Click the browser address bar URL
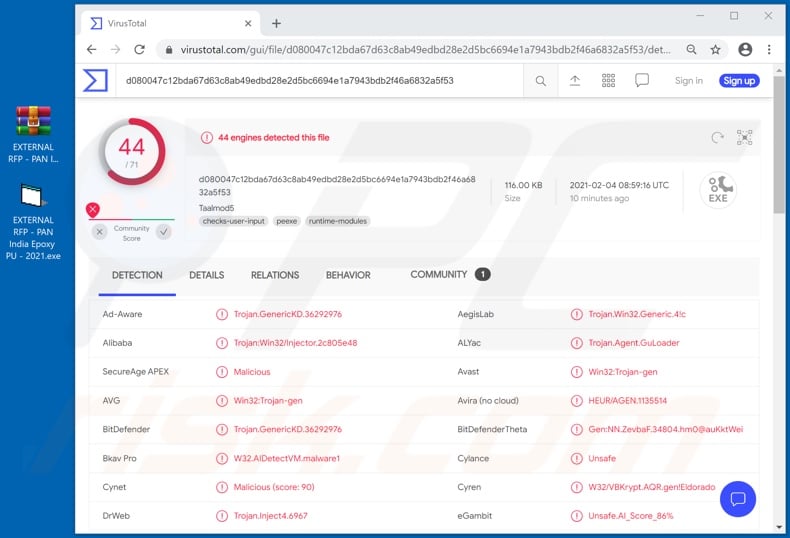 pyautogui.click(x=425, y=49)
